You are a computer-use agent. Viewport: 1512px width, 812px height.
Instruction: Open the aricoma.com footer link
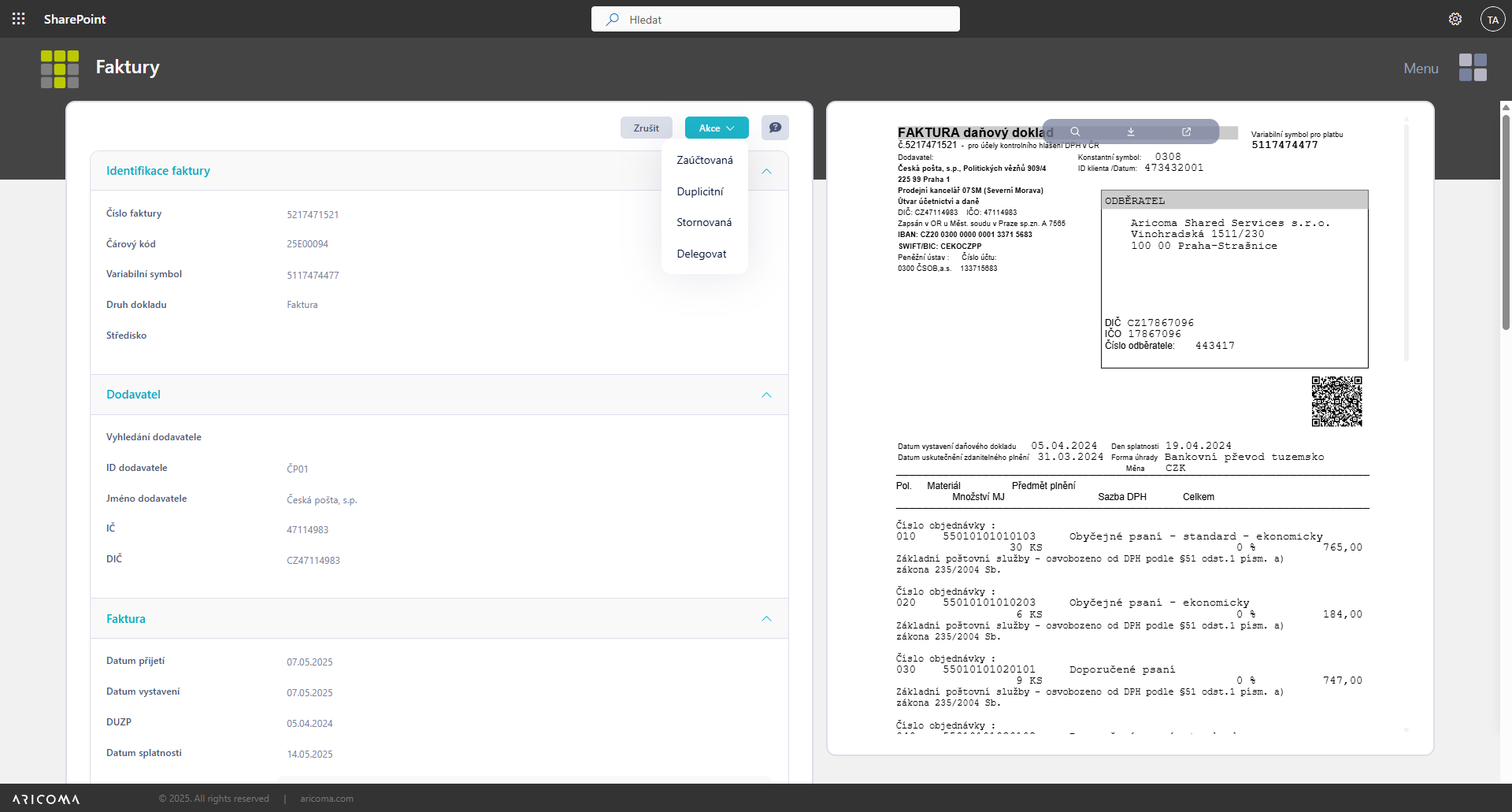pyautogui.click(x=326, y=799)
